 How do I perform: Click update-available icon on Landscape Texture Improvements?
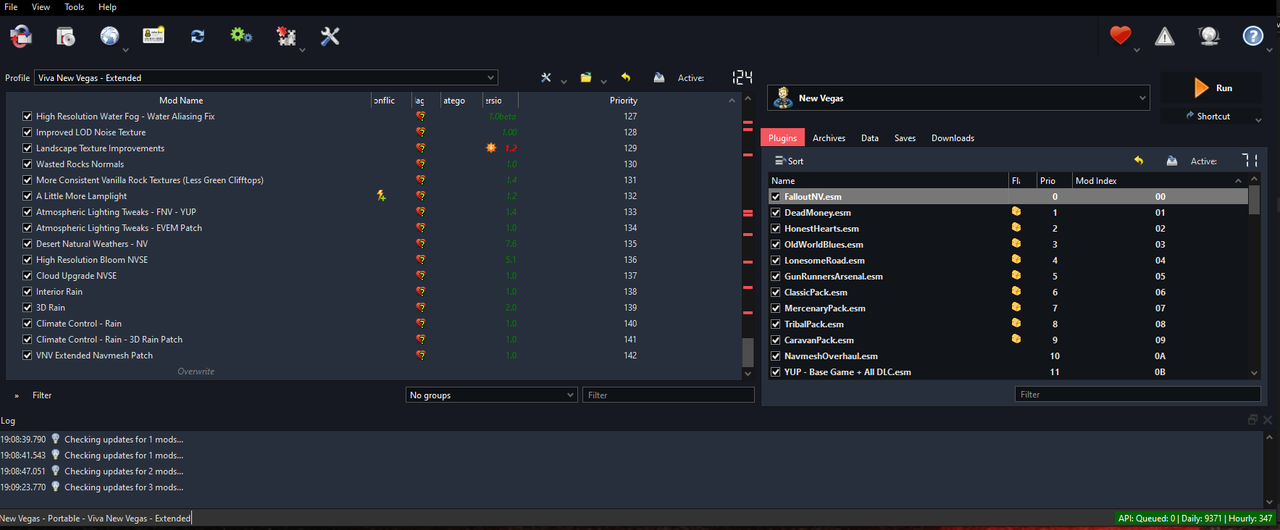pyautogui.click(x=491, y=148)
